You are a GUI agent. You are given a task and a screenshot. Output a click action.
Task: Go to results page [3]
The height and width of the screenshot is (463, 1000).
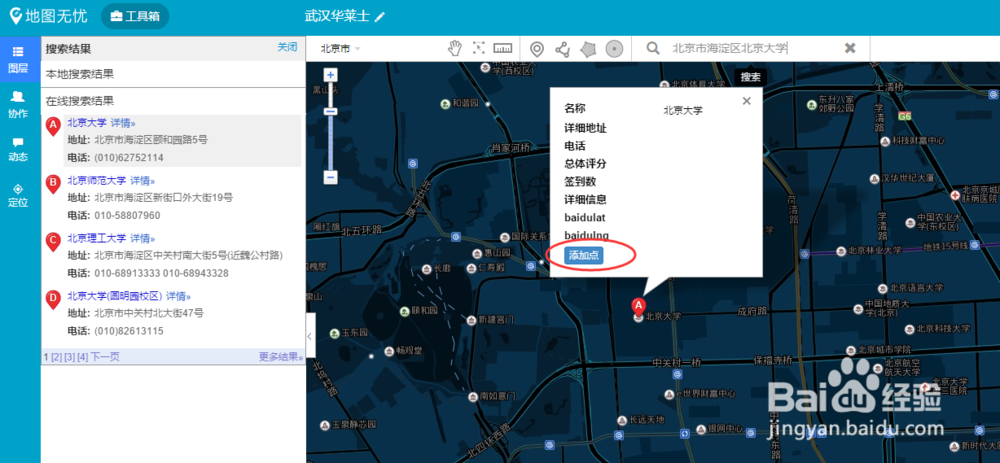coord(70,356)
